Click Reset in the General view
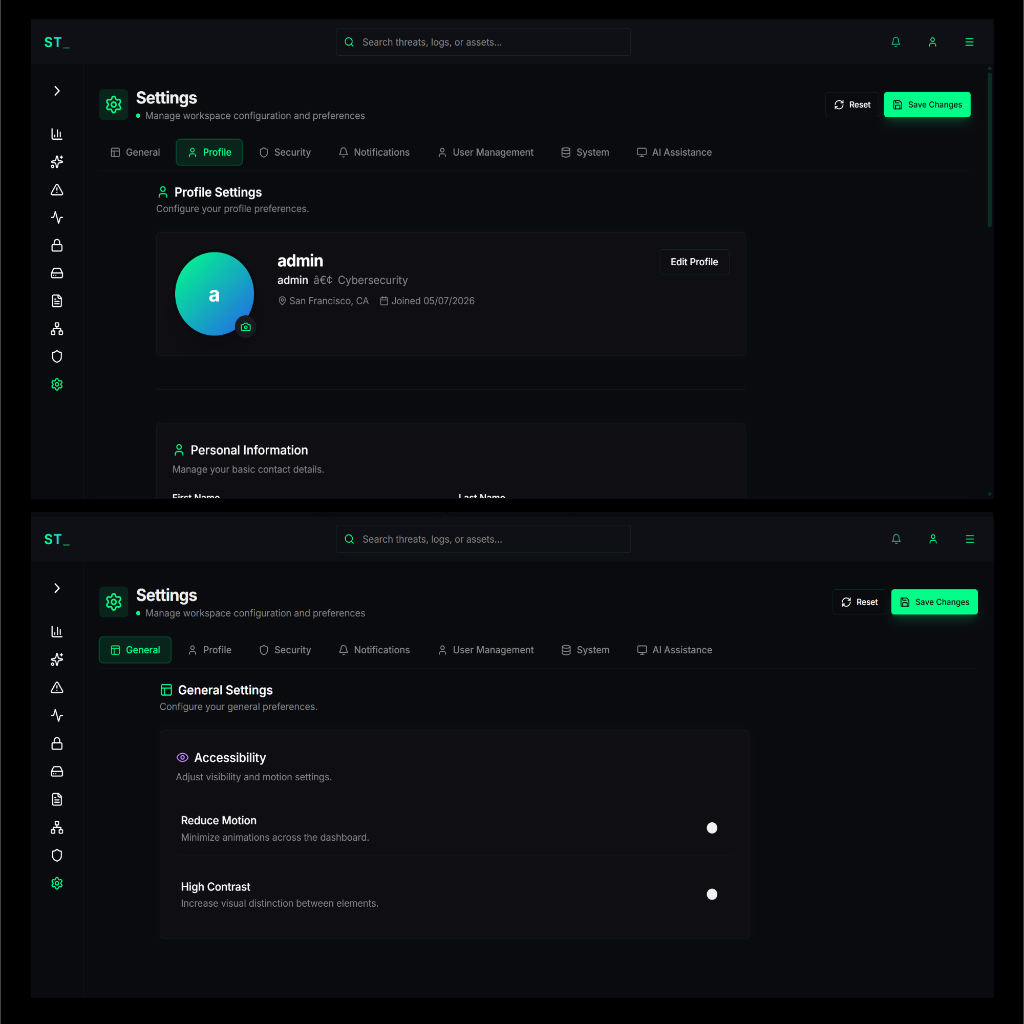 pos(859,602)
